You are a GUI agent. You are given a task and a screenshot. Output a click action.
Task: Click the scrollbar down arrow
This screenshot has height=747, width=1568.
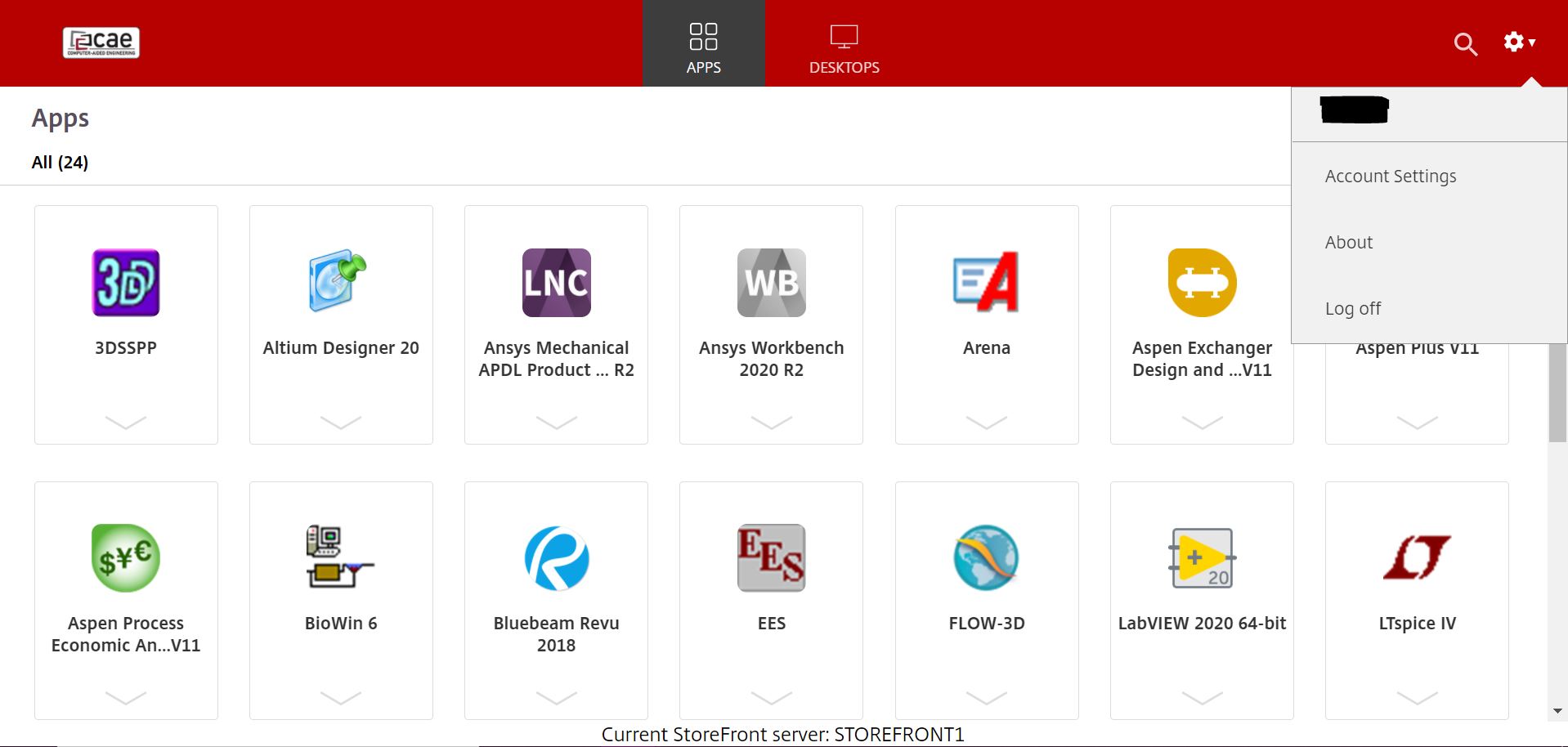(1557, 711)
